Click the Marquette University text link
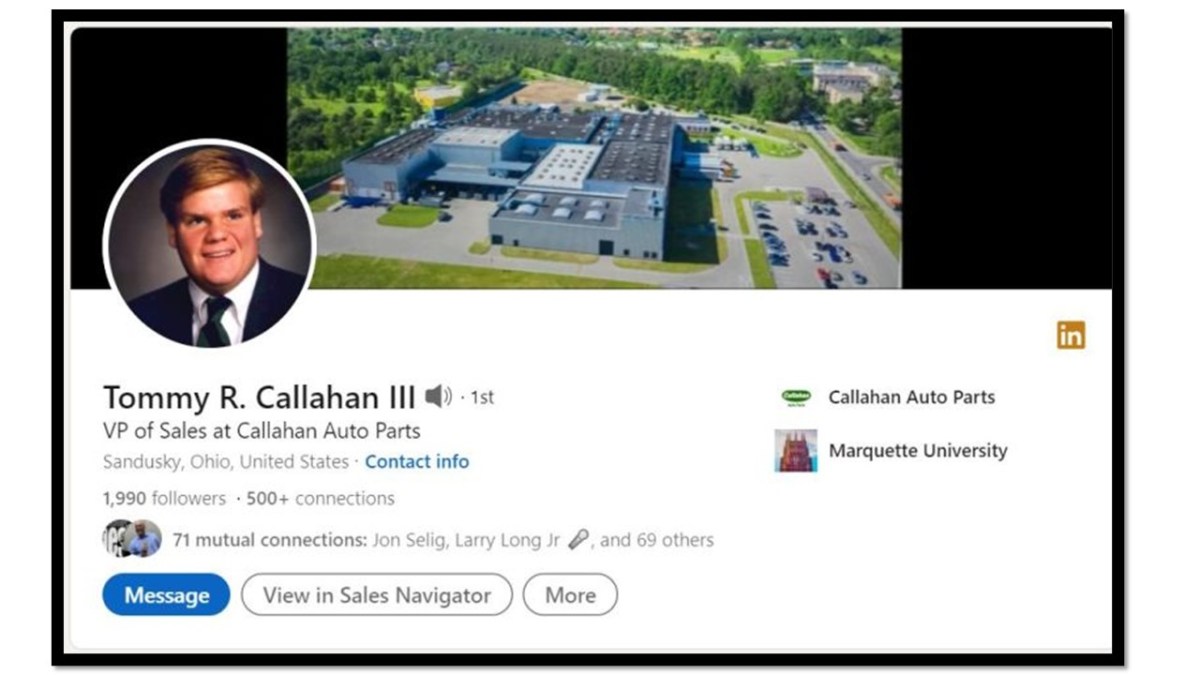Image resolution: width=1200 pixels, height=675 pixels. click(x=918, y=451)
